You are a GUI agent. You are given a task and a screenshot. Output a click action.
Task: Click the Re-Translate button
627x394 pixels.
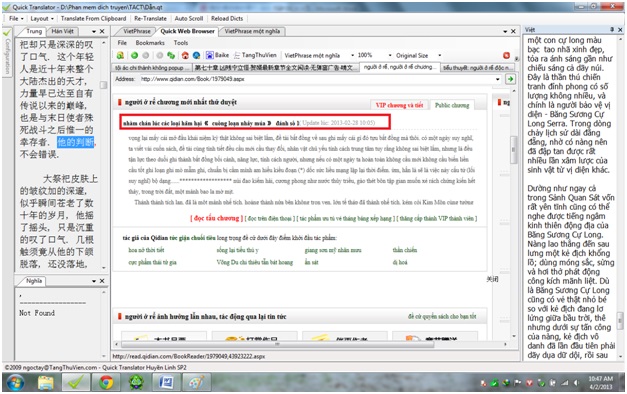coord(150,18)
